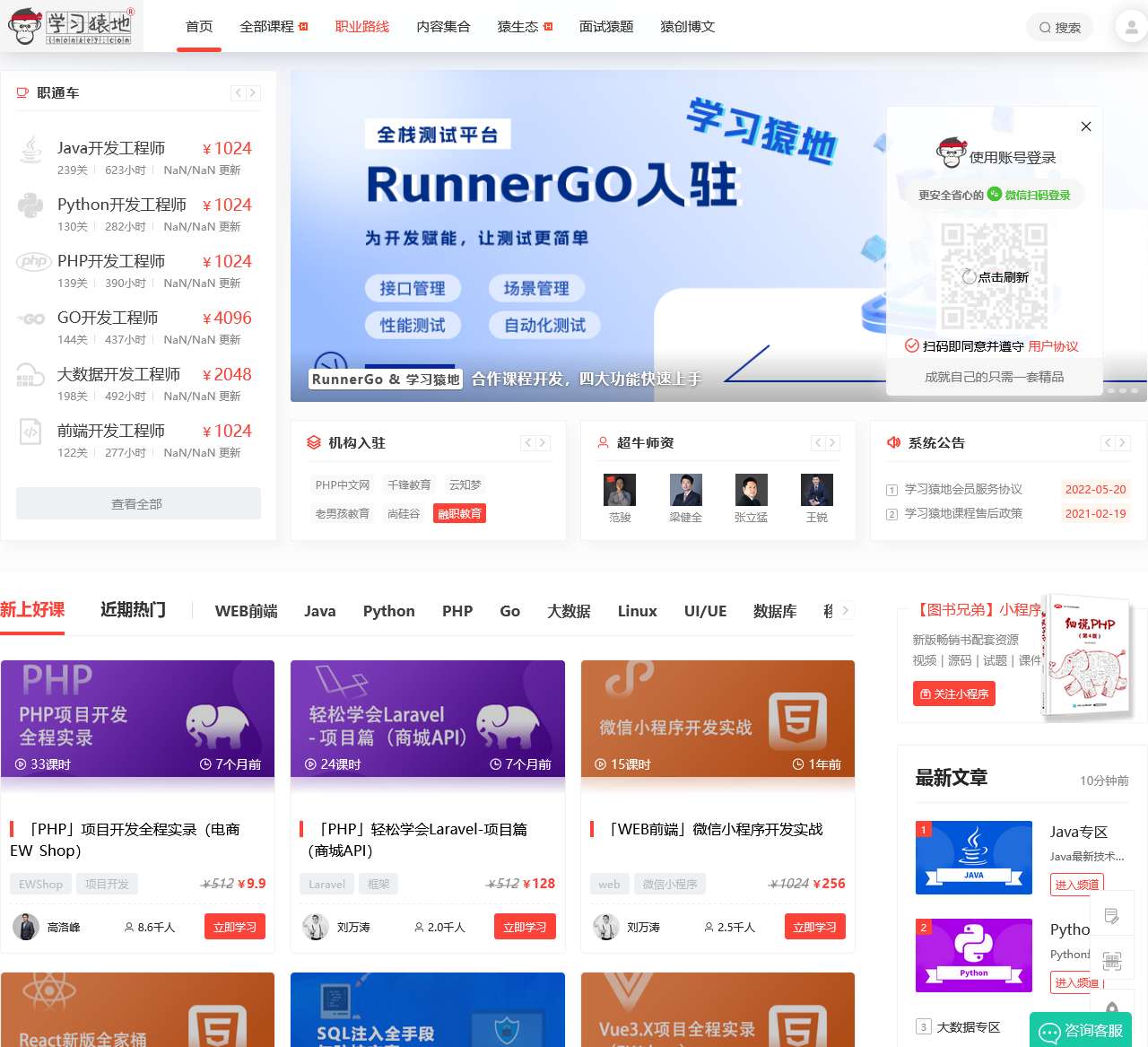Open 学习猿地课程售后政策 announcement
This screenshot has width=1148, height=1047.
pos(963,513)
